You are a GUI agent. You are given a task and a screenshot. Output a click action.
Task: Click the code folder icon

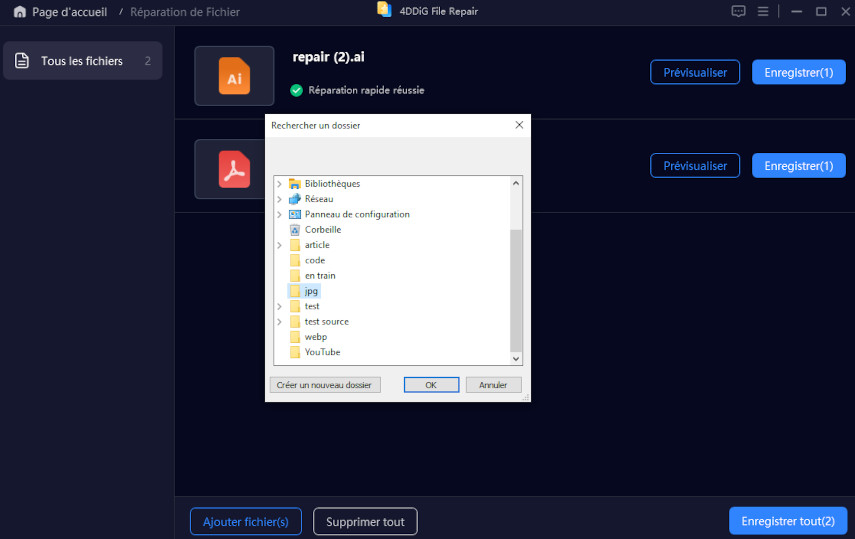[x=295, y=260]
